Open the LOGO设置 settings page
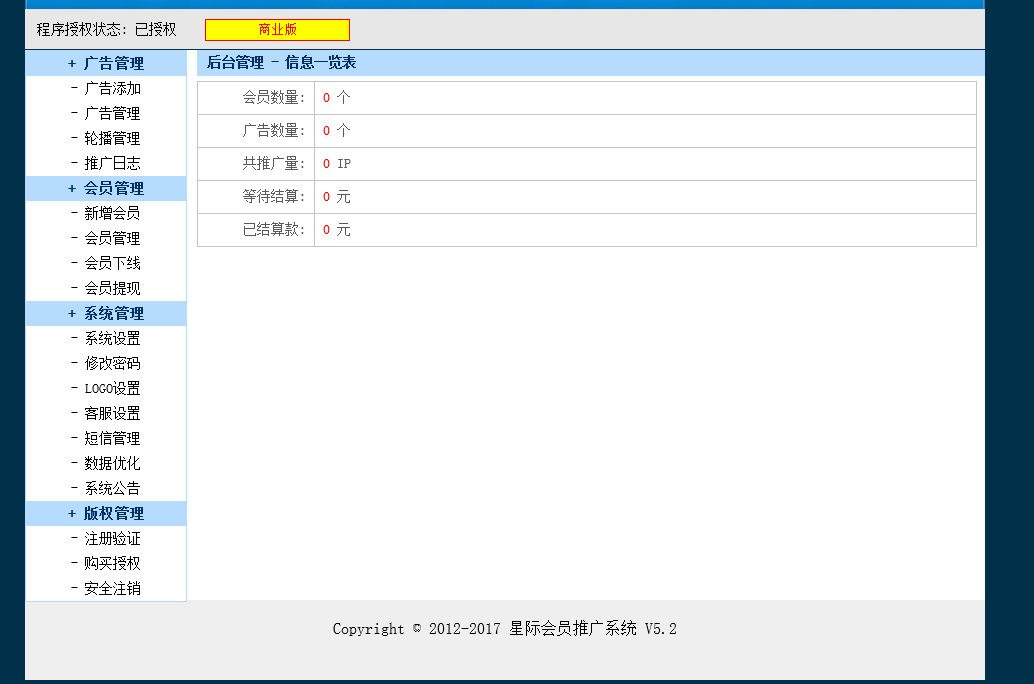 112,388
